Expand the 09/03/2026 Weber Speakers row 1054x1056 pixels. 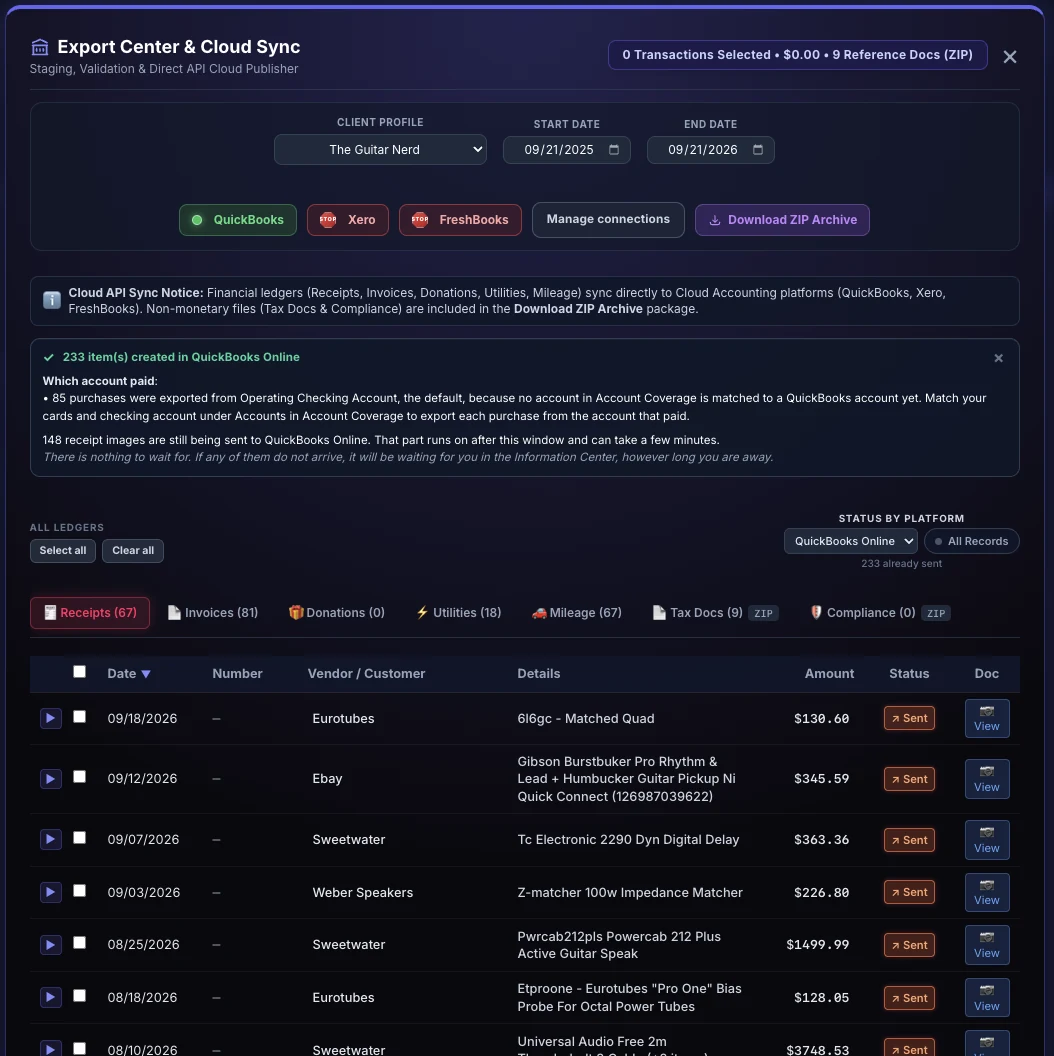coord(51,892)
